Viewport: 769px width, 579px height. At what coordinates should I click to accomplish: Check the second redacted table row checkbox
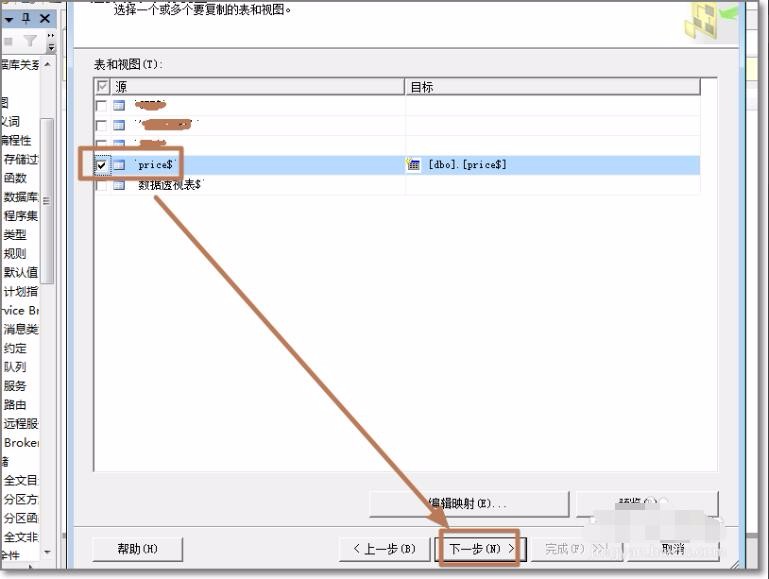tap(101, 126)
